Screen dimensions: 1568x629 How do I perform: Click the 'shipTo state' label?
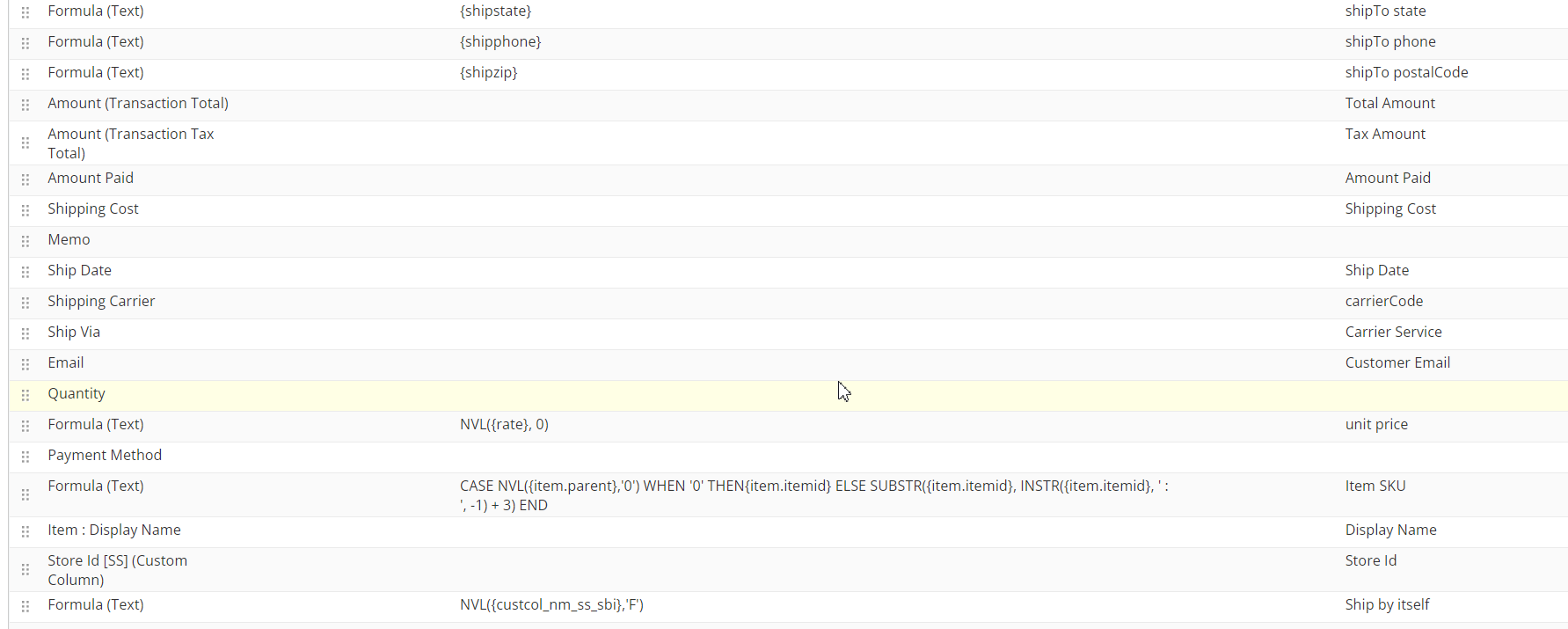pyautogui.click(x=1385, y=11)
